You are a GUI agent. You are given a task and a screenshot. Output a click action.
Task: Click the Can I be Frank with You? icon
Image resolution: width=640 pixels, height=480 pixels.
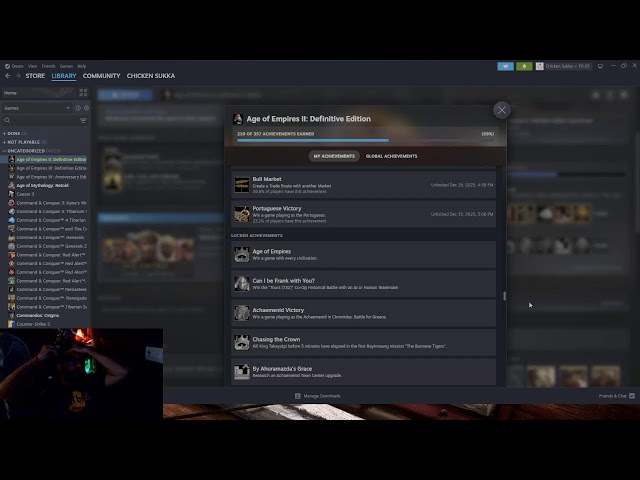242,284
